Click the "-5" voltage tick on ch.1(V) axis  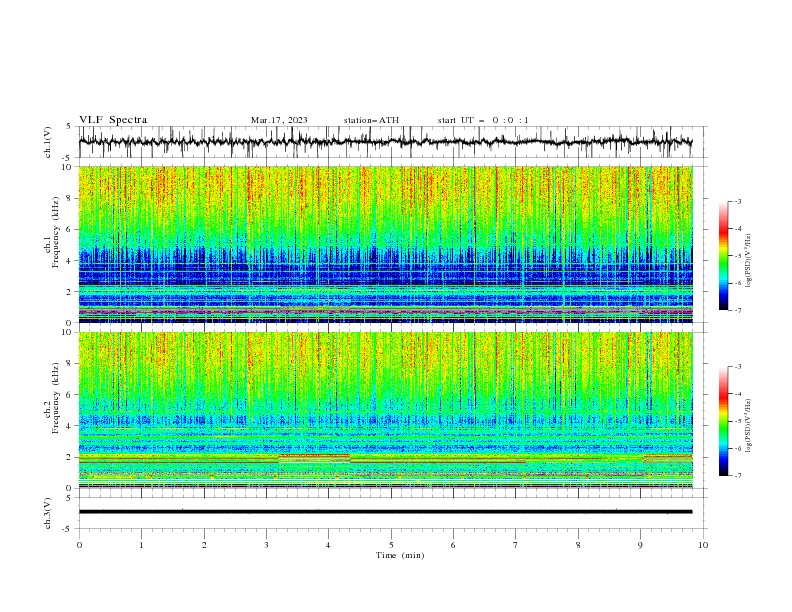click(68, 158)
